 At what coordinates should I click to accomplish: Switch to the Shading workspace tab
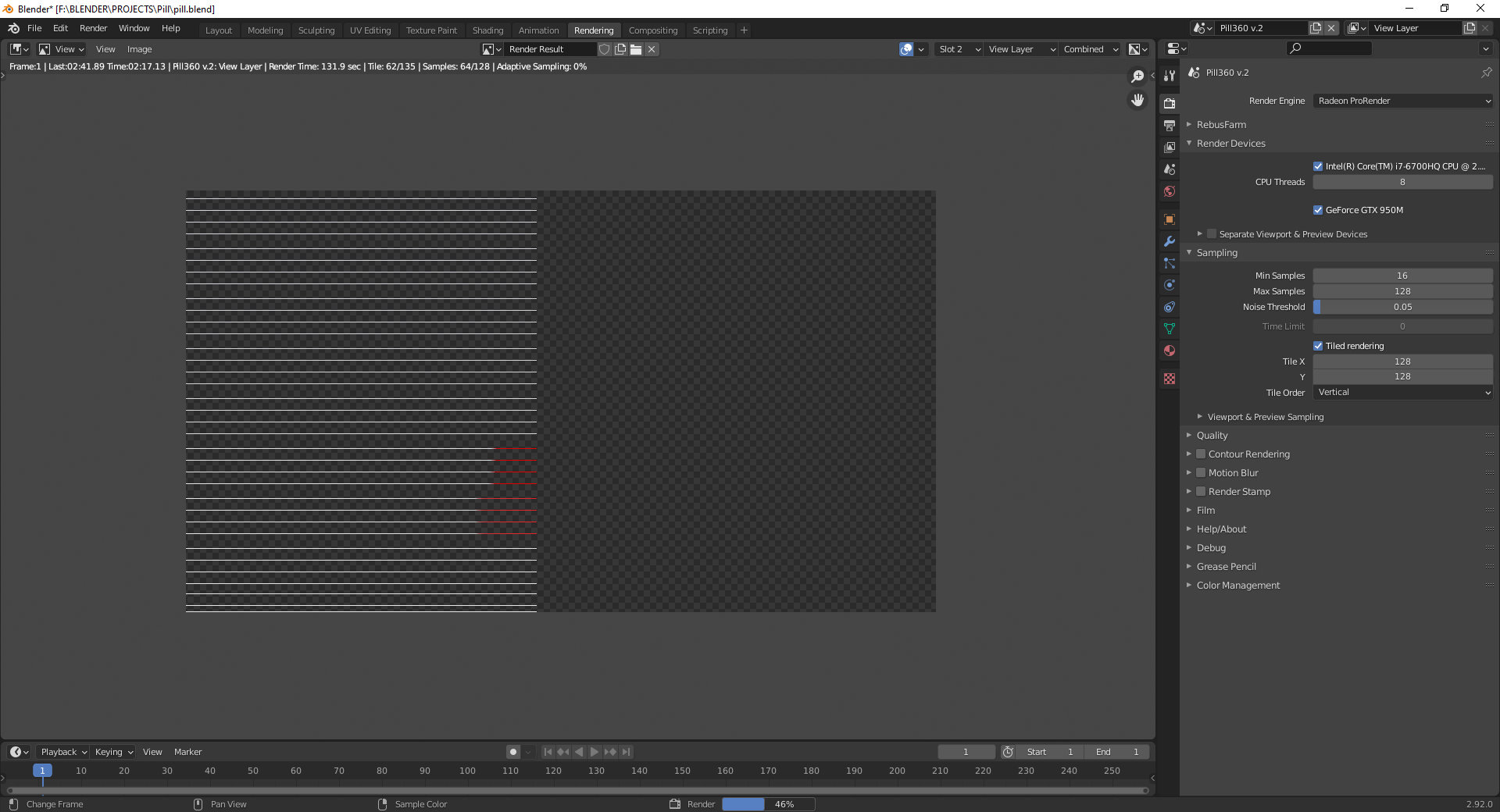click(487, 30)
